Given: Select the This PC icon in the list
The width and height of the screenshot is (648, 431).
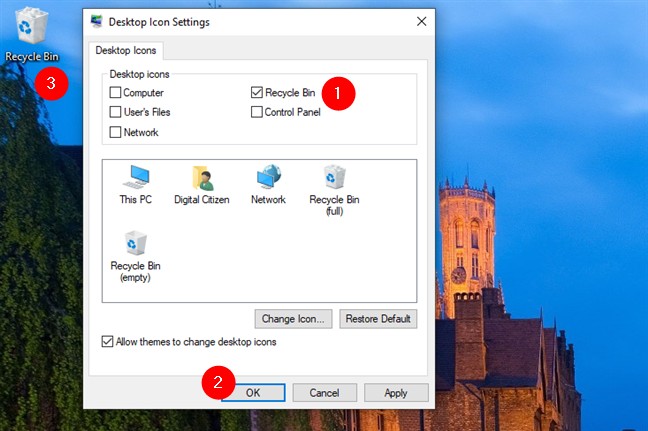Looking at the screenshot, I should 134,181.
